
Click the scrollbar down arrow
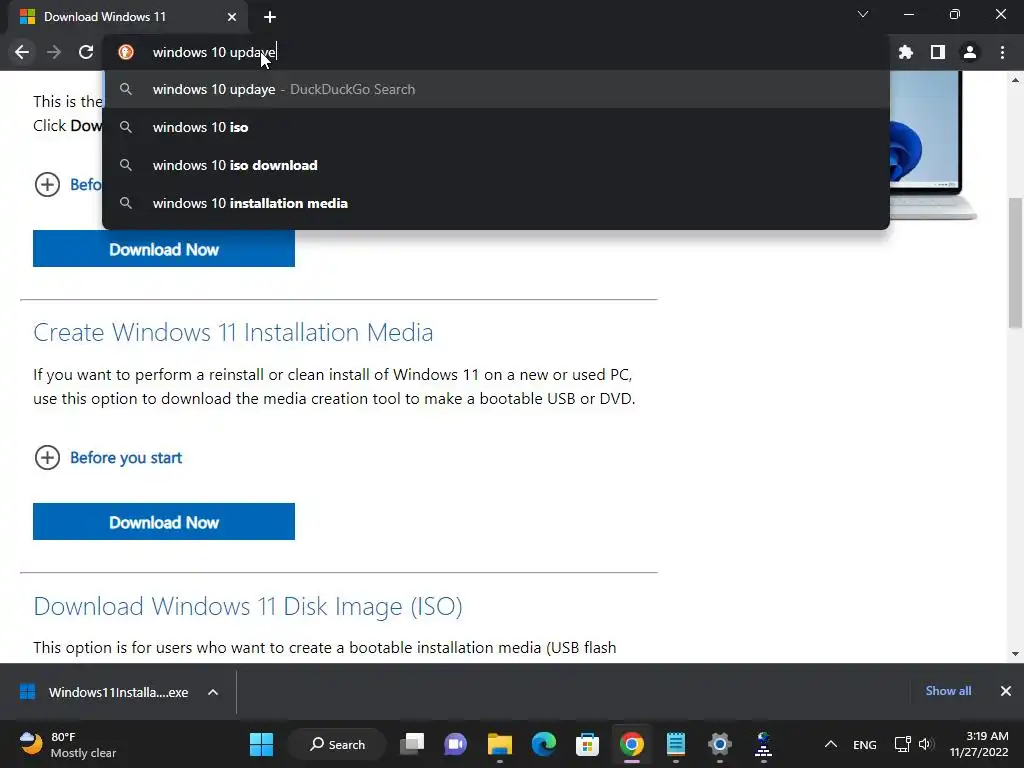coord(1015,654)
